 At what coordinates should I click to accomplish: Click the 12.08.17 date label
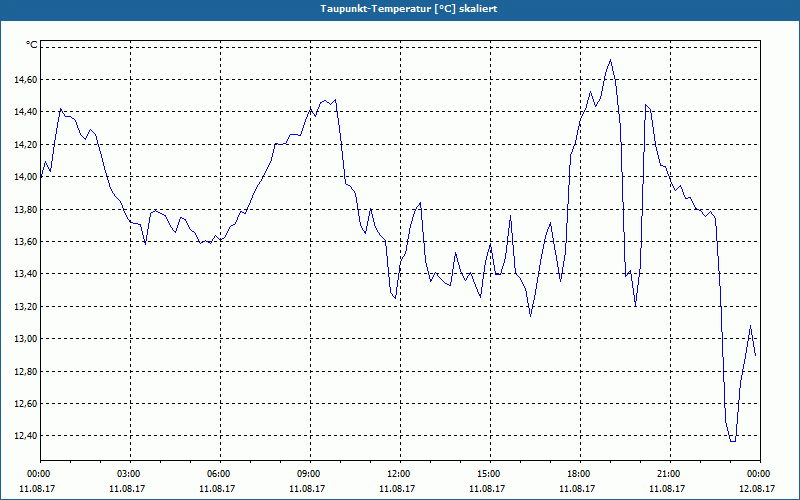click(x=757, y=488)
